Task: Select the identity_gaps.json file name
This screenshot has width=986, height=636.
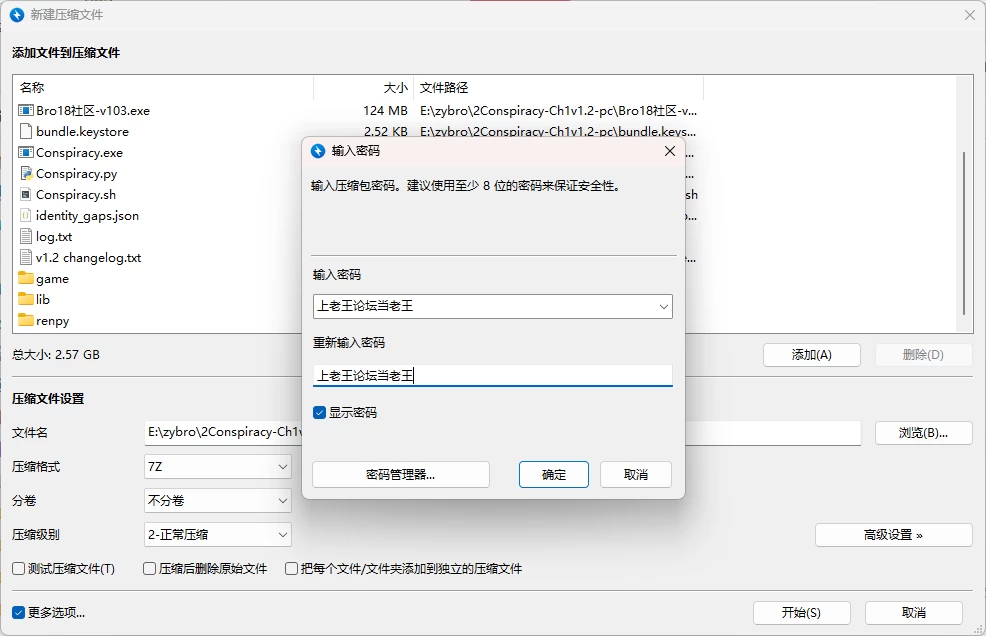Action: [x=87, y=216]
